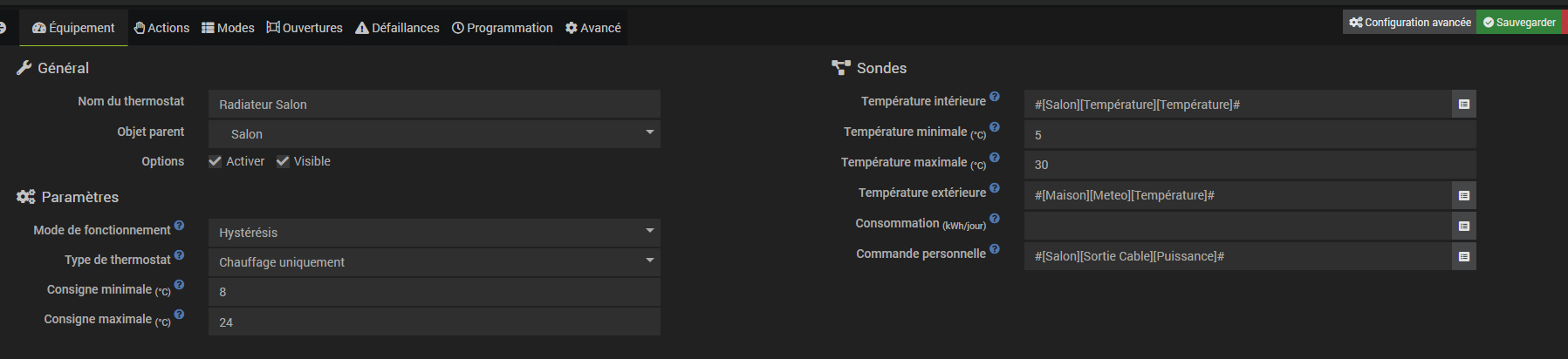1568x359 pixels.
Task: Switch to the Actions tab
Action: pos(161,28)
